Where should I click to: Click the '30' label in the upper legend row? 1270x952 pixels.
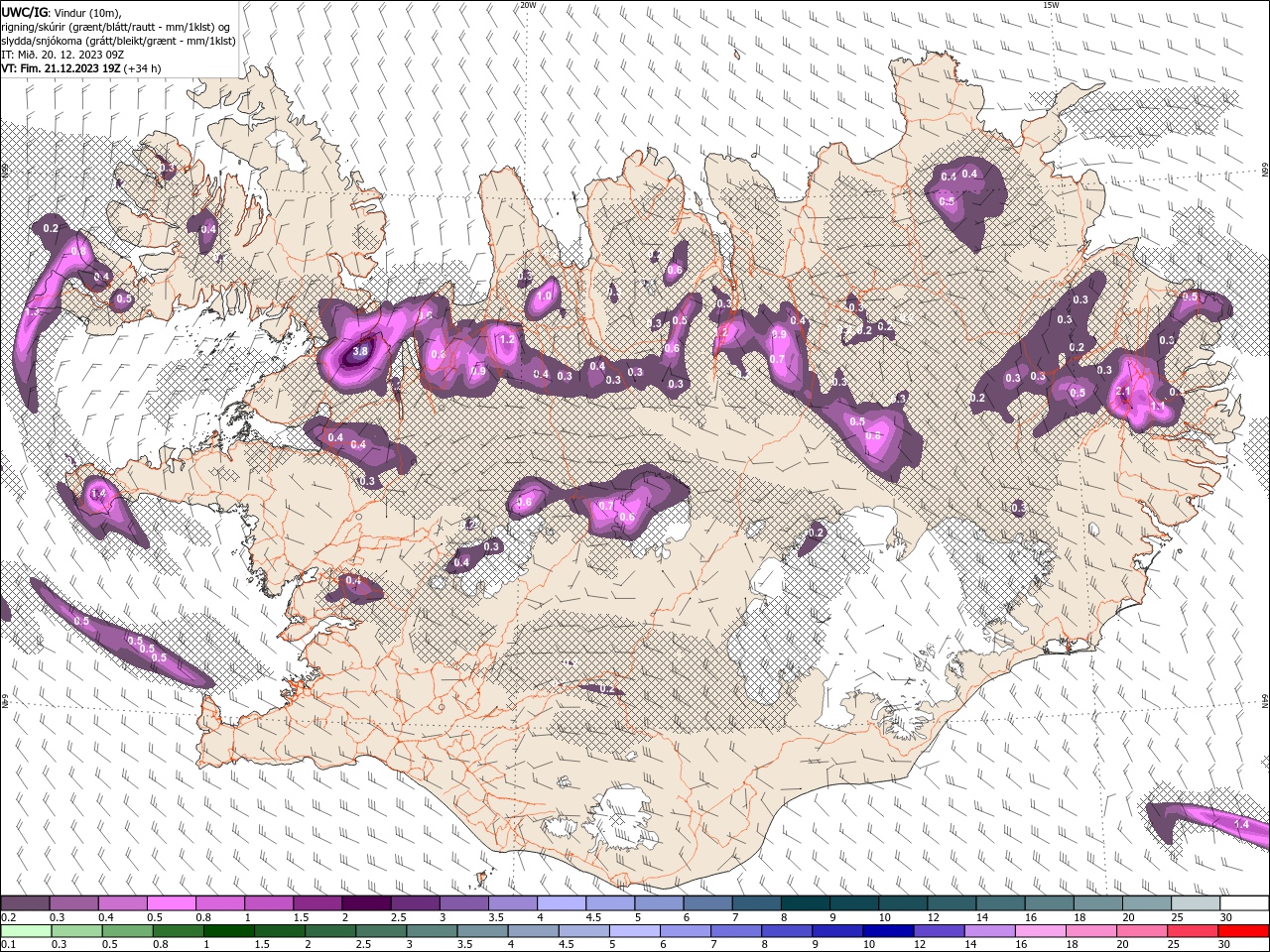(x=1225, y=917)
